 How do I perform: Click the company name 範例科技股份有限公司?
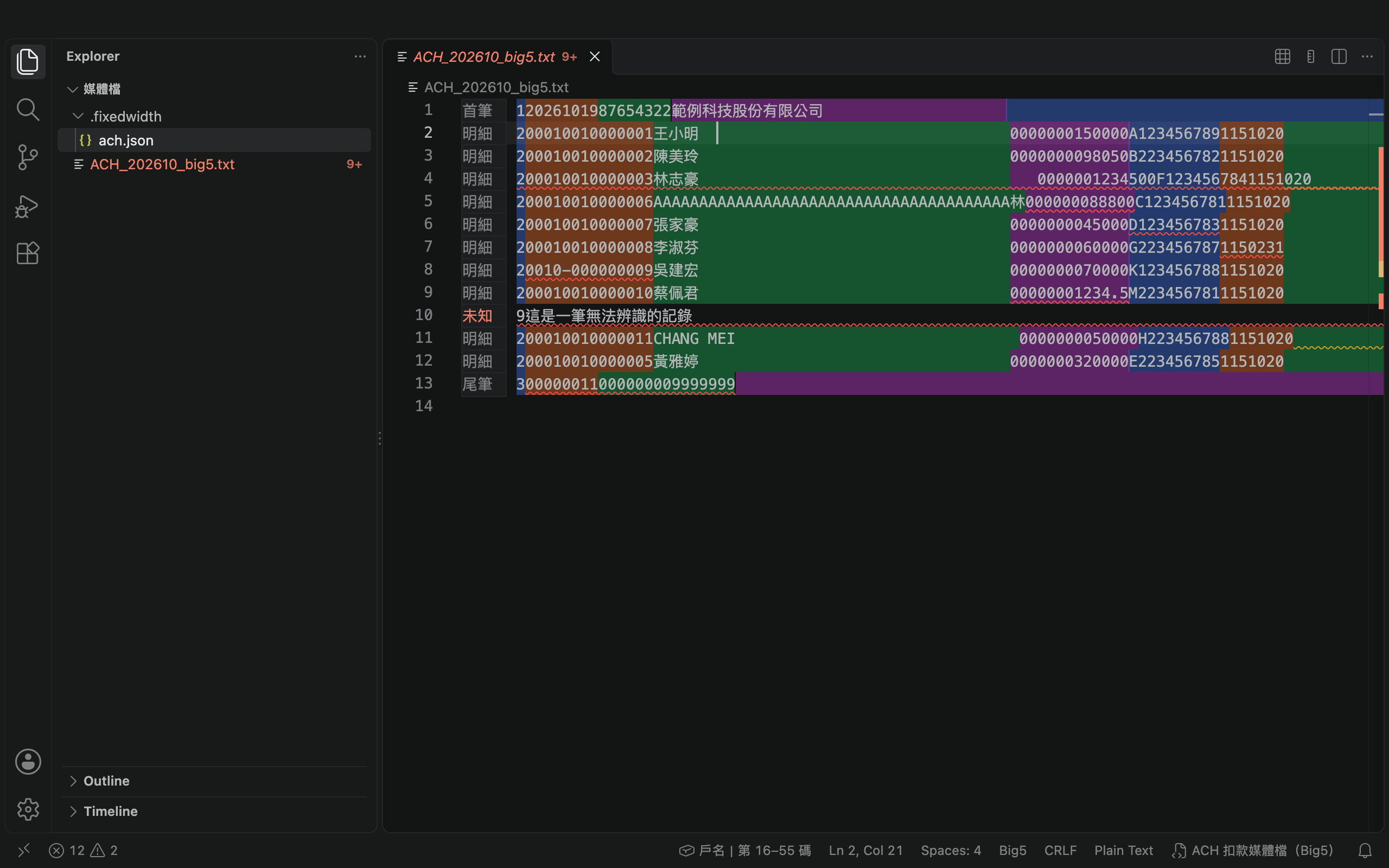747,111
